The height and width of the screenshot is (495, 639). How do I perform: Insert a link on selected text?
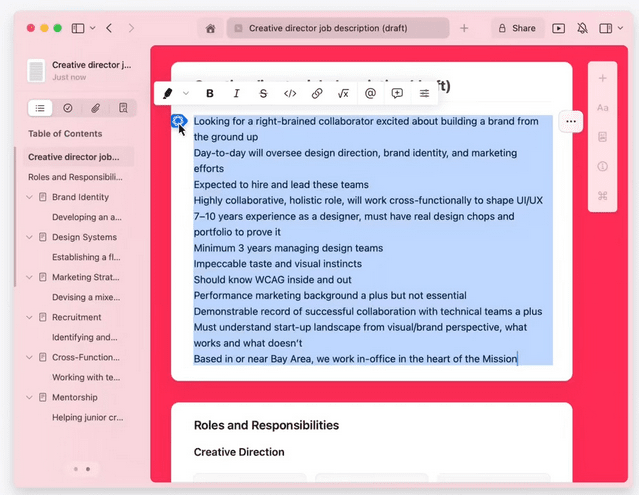point(317,94)
